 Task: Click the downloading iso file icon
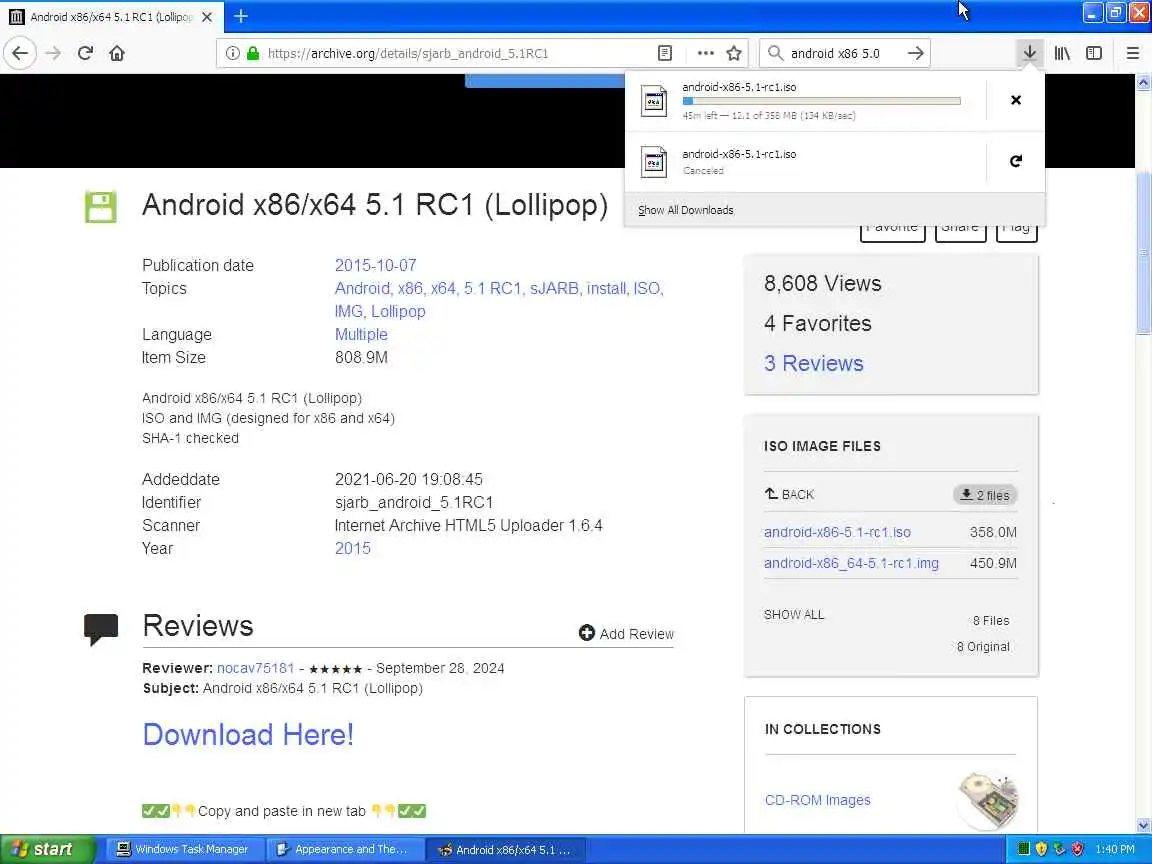click(x=654, y=101)
